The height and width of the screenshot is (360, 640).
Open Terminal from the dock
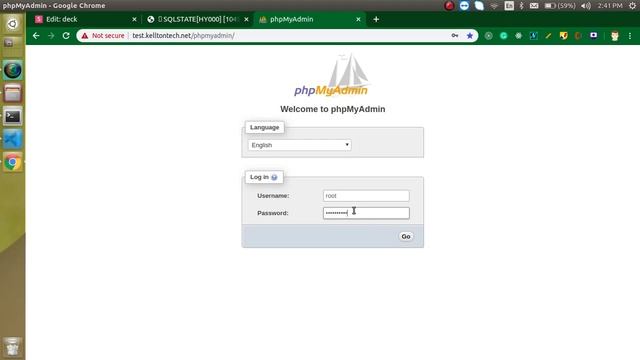[x=13, y=117]
